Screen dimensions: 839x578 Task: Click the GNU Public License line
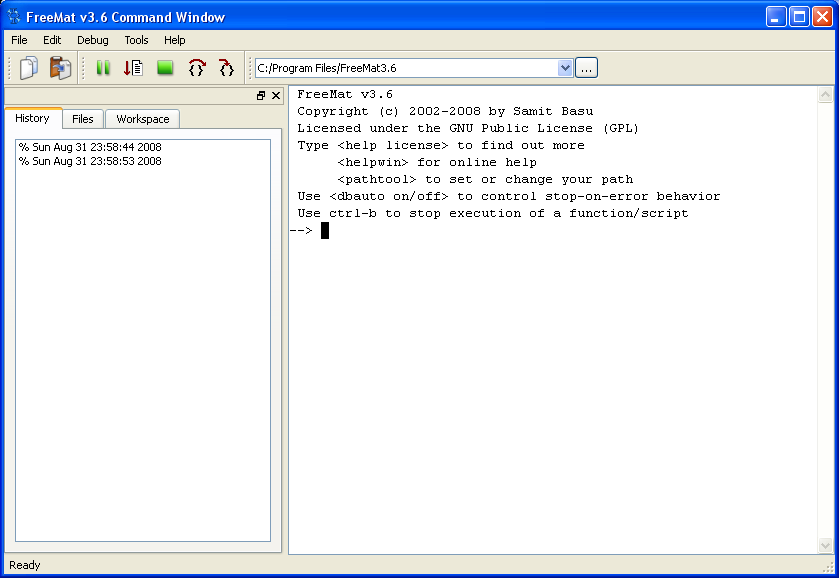click(468, 128)
